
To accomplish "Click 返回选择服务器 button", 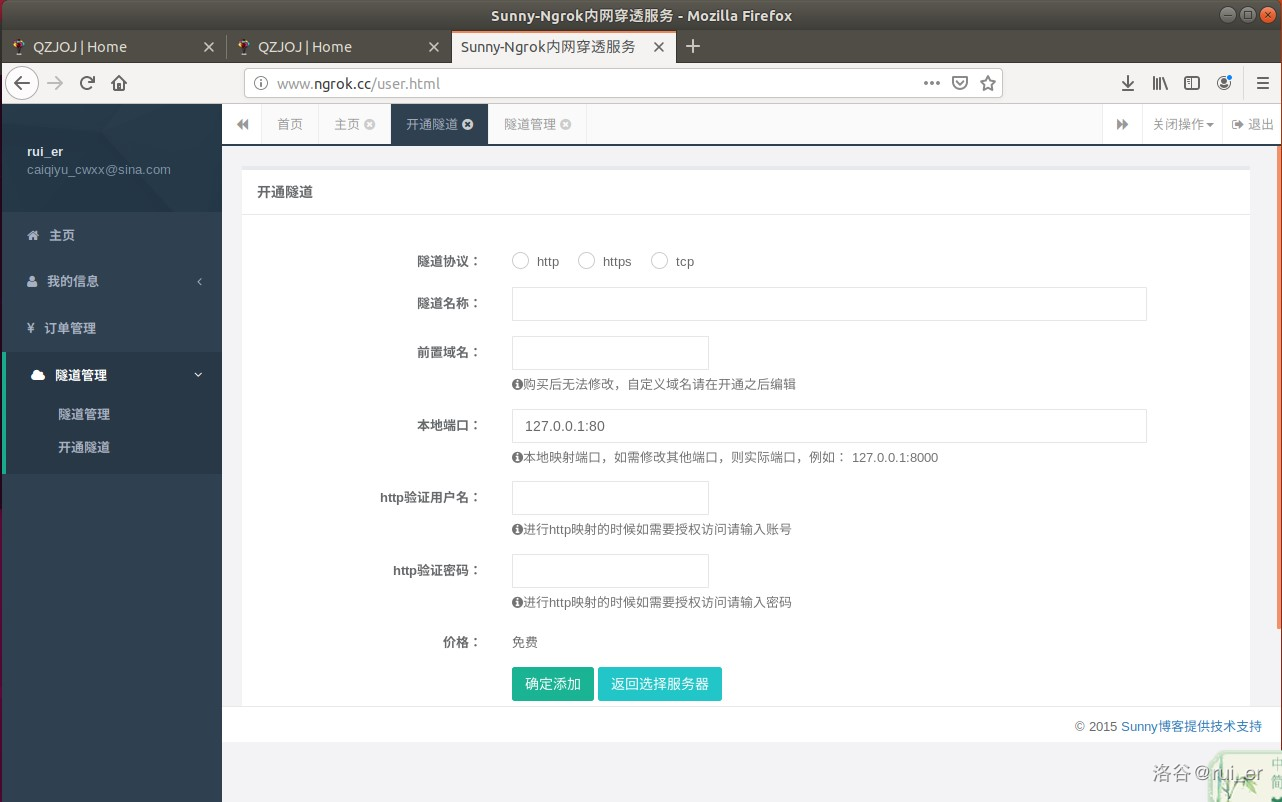I will (659, 684).
